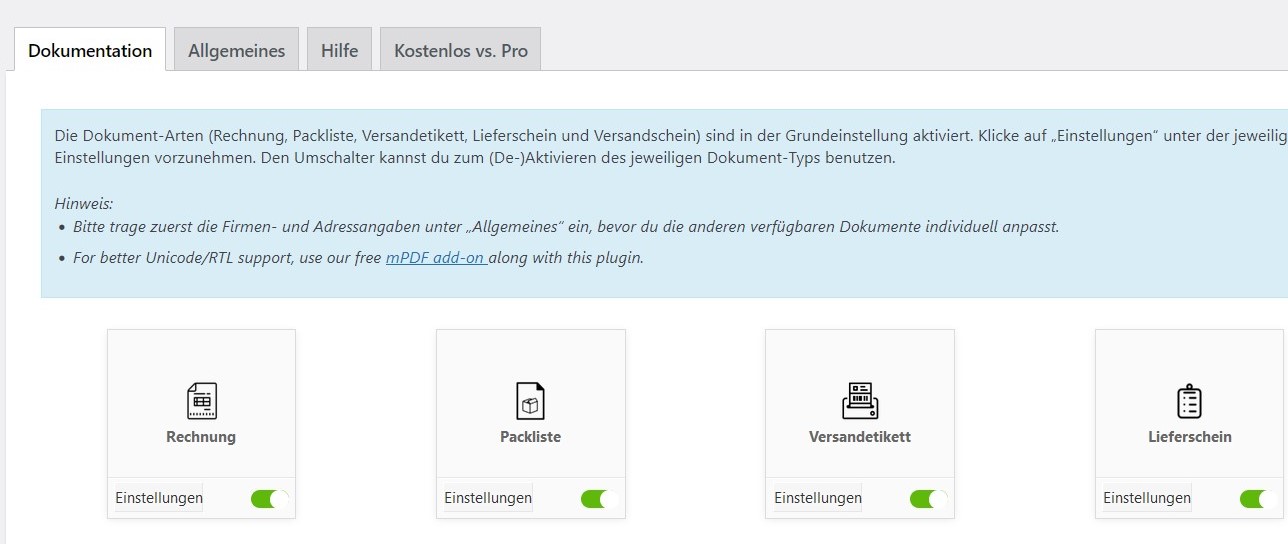Screen dimensions: 1288x544
Task: Open the Lieferschein Einstellungen button
Action: 1147,498
